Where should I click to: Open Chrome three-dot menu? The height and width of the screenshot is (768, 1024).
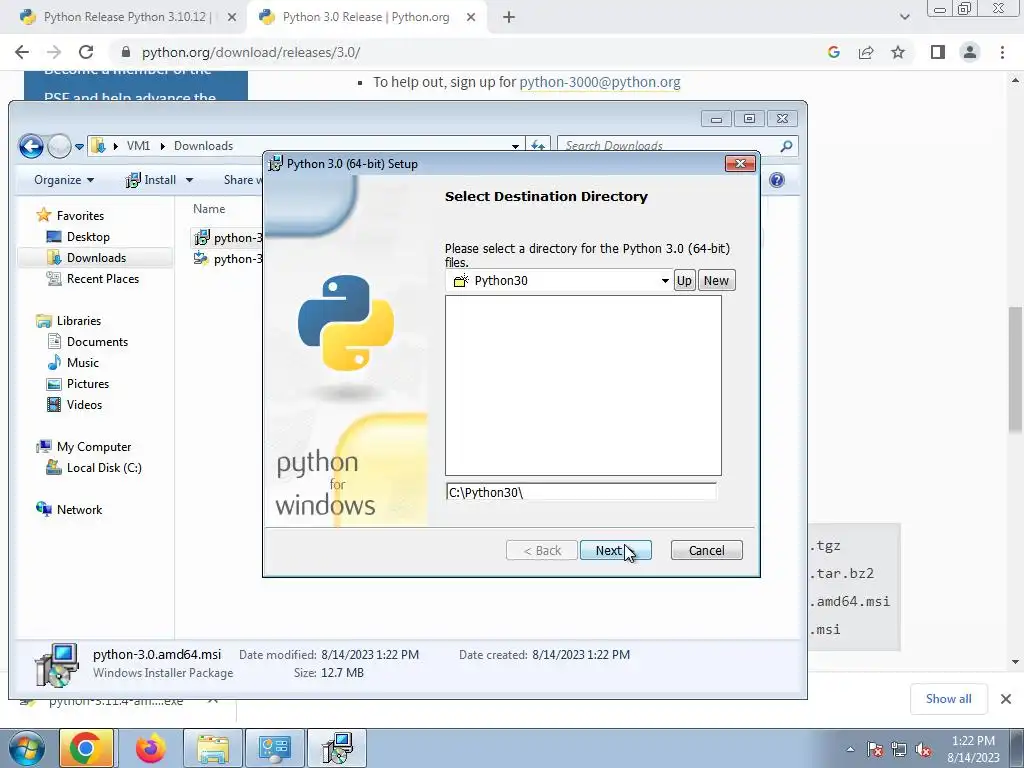pos(1002,52)
